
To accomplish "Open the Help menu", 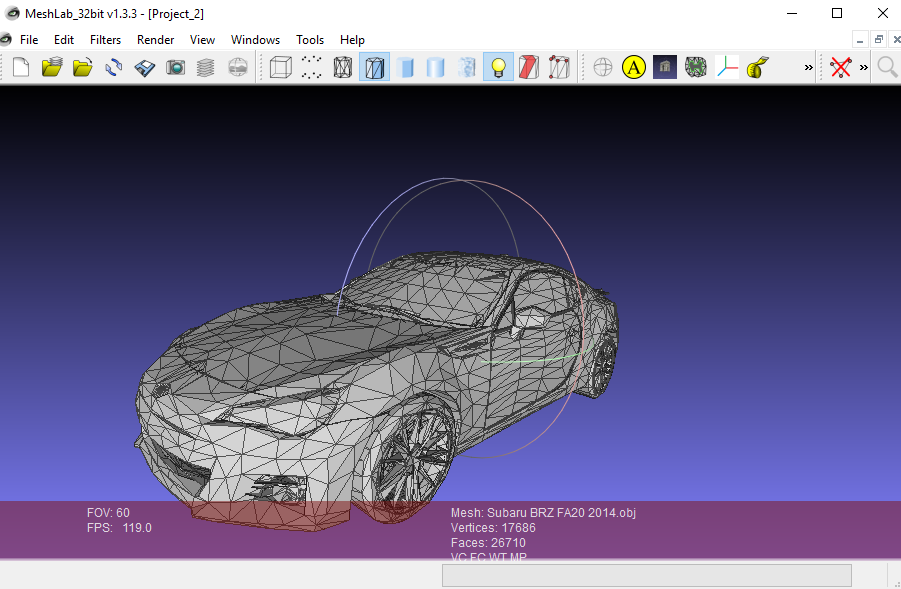I will click(x=352, y=40).
